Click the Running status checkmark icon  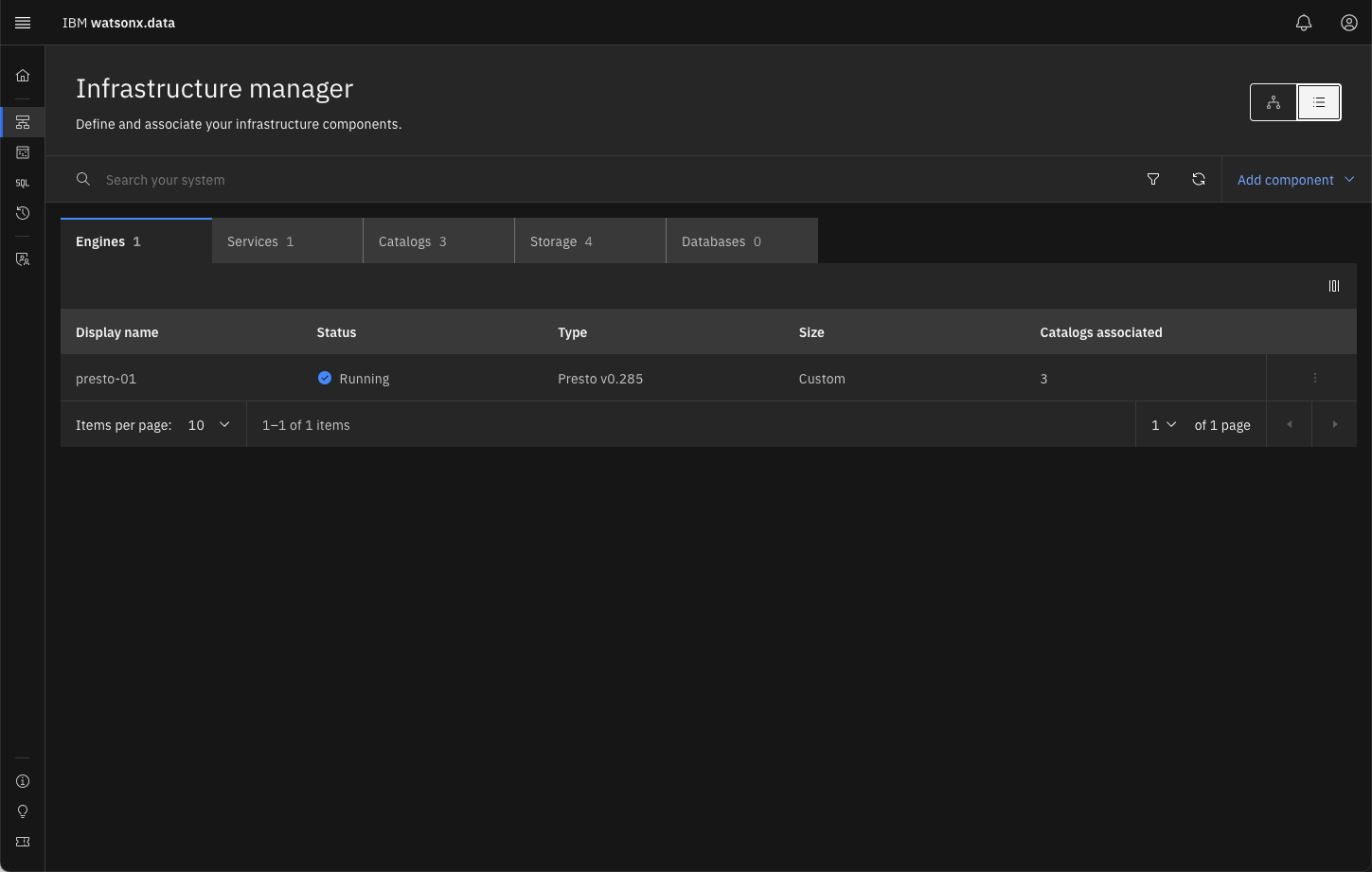pos(325,378)
